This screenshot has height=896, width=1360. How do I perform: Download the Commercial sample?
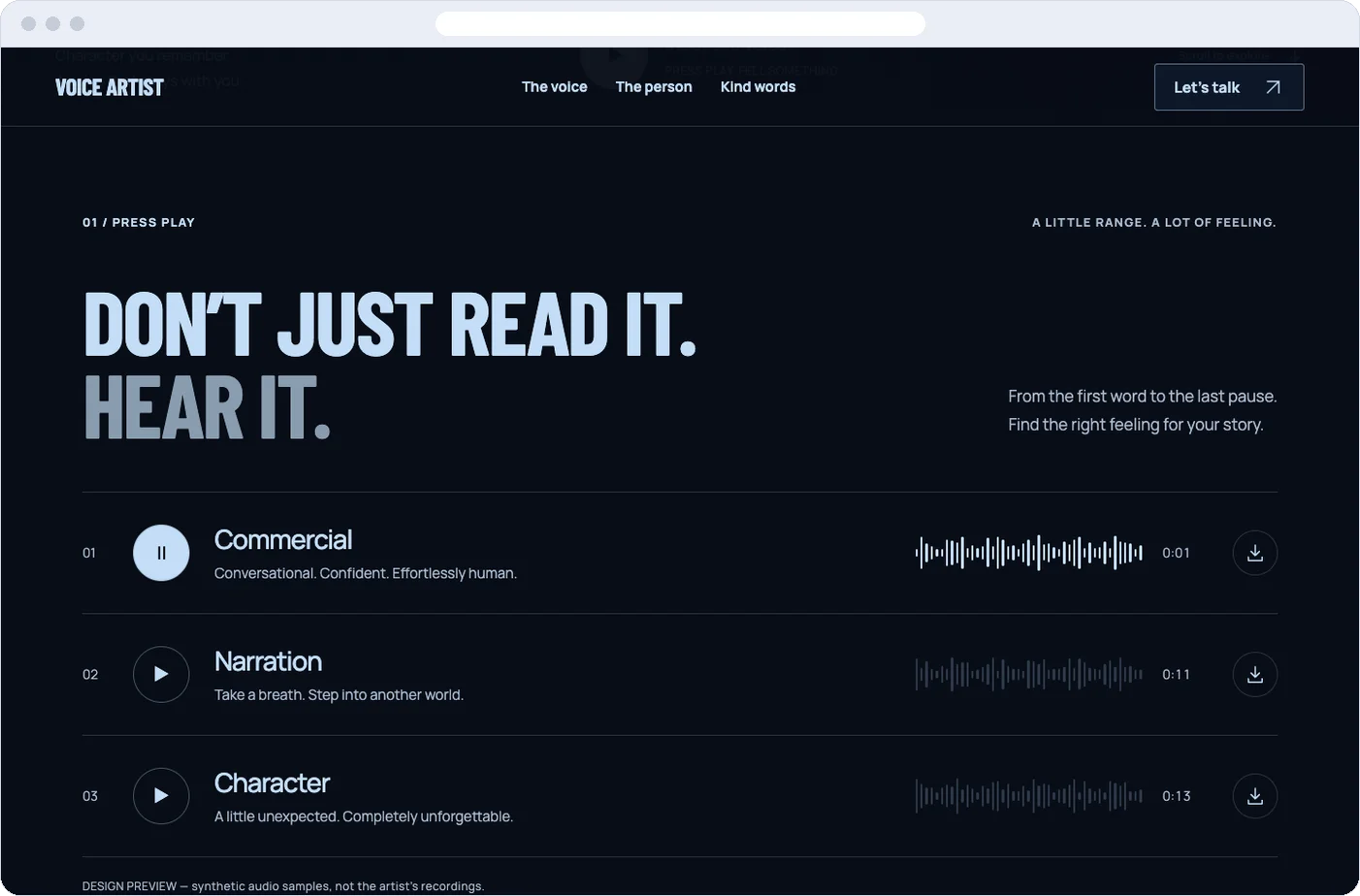point(1254,553)
